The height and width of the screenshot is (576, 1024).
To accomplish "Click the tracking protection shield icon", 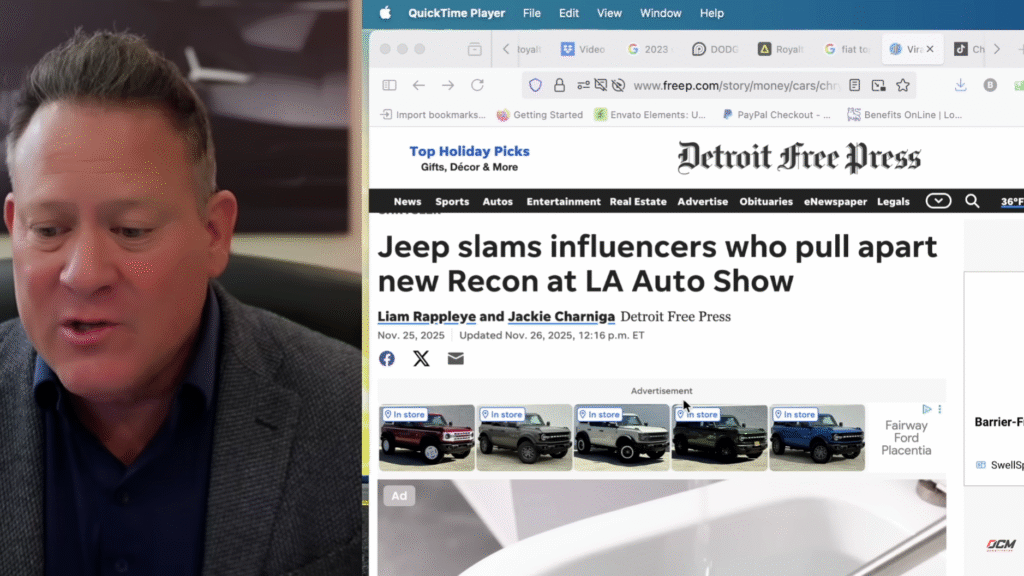I will coord(536,86).
